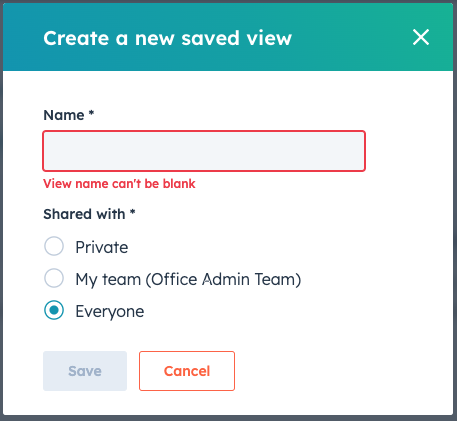Click the disabled Save button
The width and height of the screenshot is (457, 421).
tap(85, 371)
